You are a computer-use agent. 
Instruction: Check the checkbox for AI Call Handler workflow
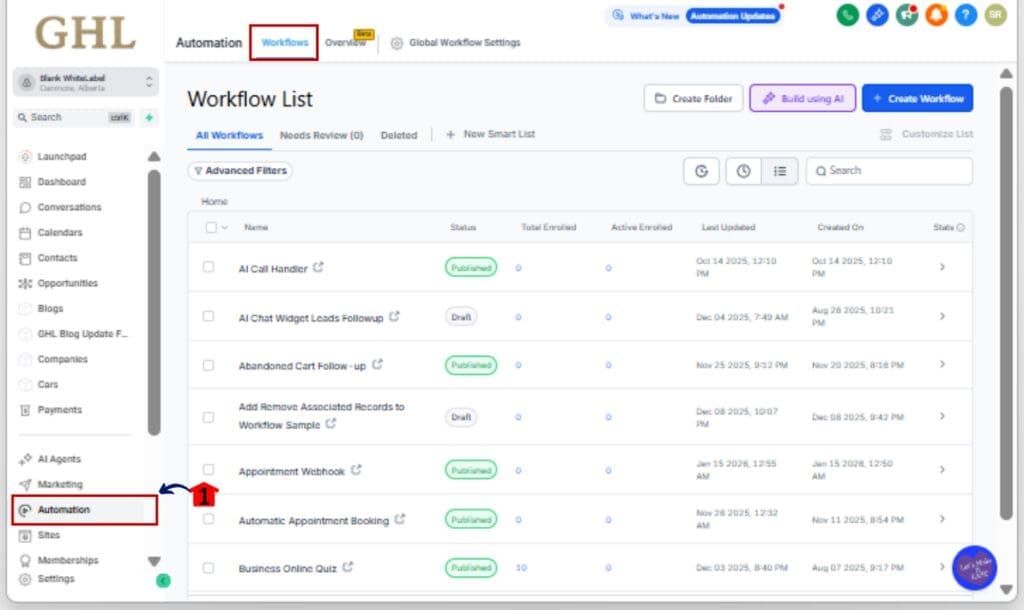pos(209,268)
